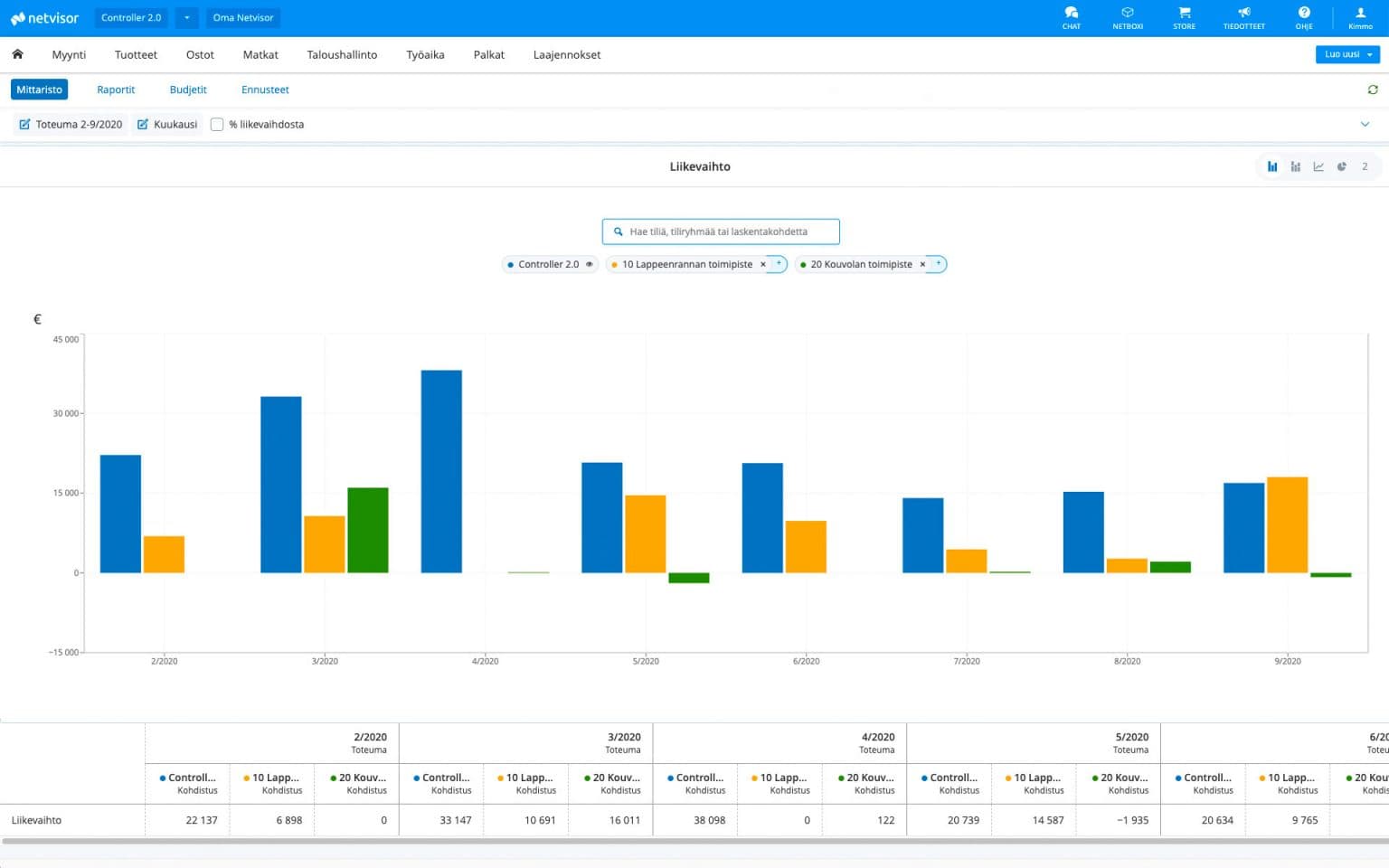Click the green refresh icon
Image resolution: width=1389 pixels, height=868 pixels.
(1372, 90)
